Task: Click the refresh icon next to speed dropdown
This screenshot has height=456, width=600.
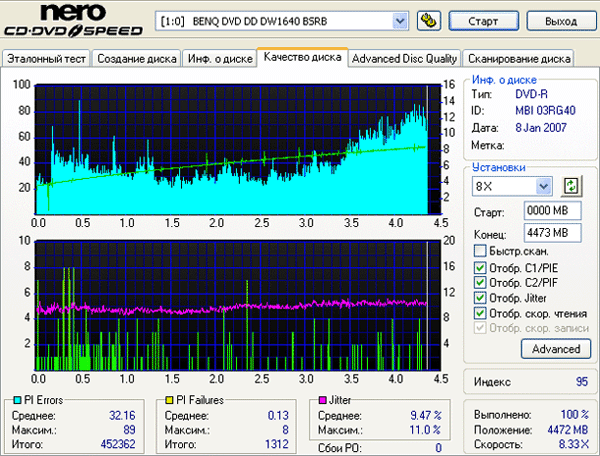Action: (x=571, y=186)
